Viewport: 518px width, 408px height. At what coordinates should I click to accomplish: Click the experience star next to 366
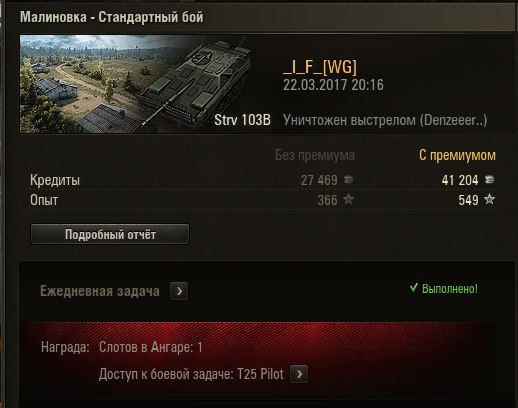click(348, 199)
